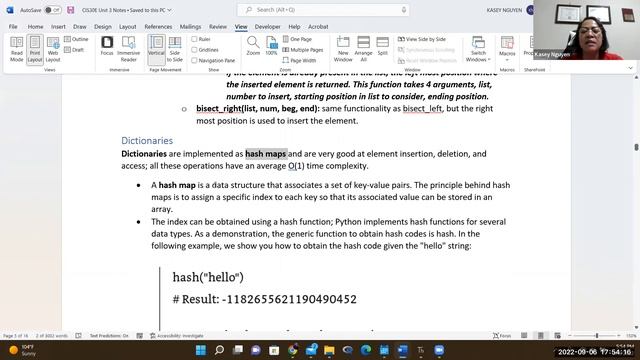The height and width of the screenshot is (360, 640).
Task: Open a New Window
Action: coord(343,49)
